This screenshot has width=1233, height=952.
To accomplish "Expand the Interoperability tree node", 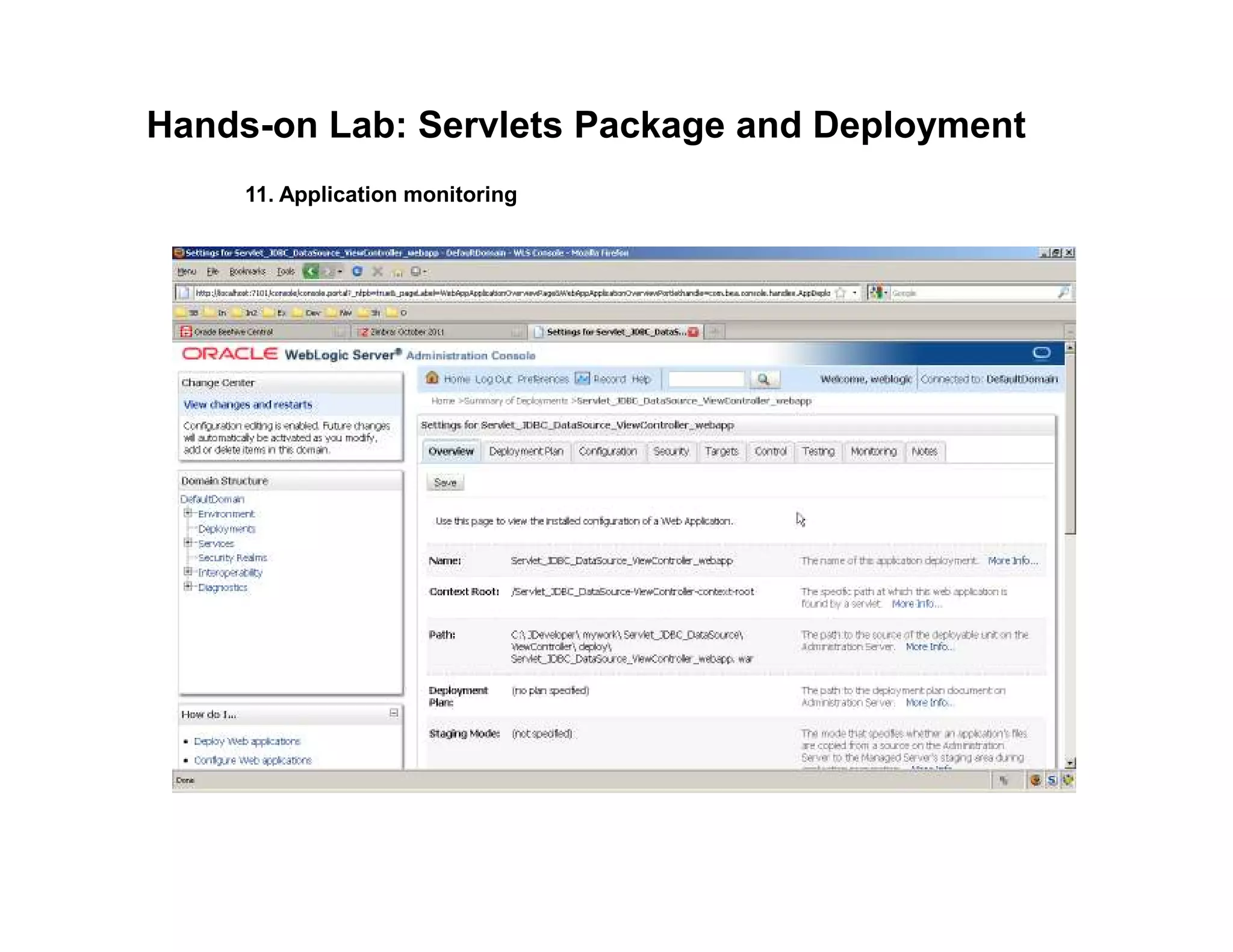I will (188, 572).
